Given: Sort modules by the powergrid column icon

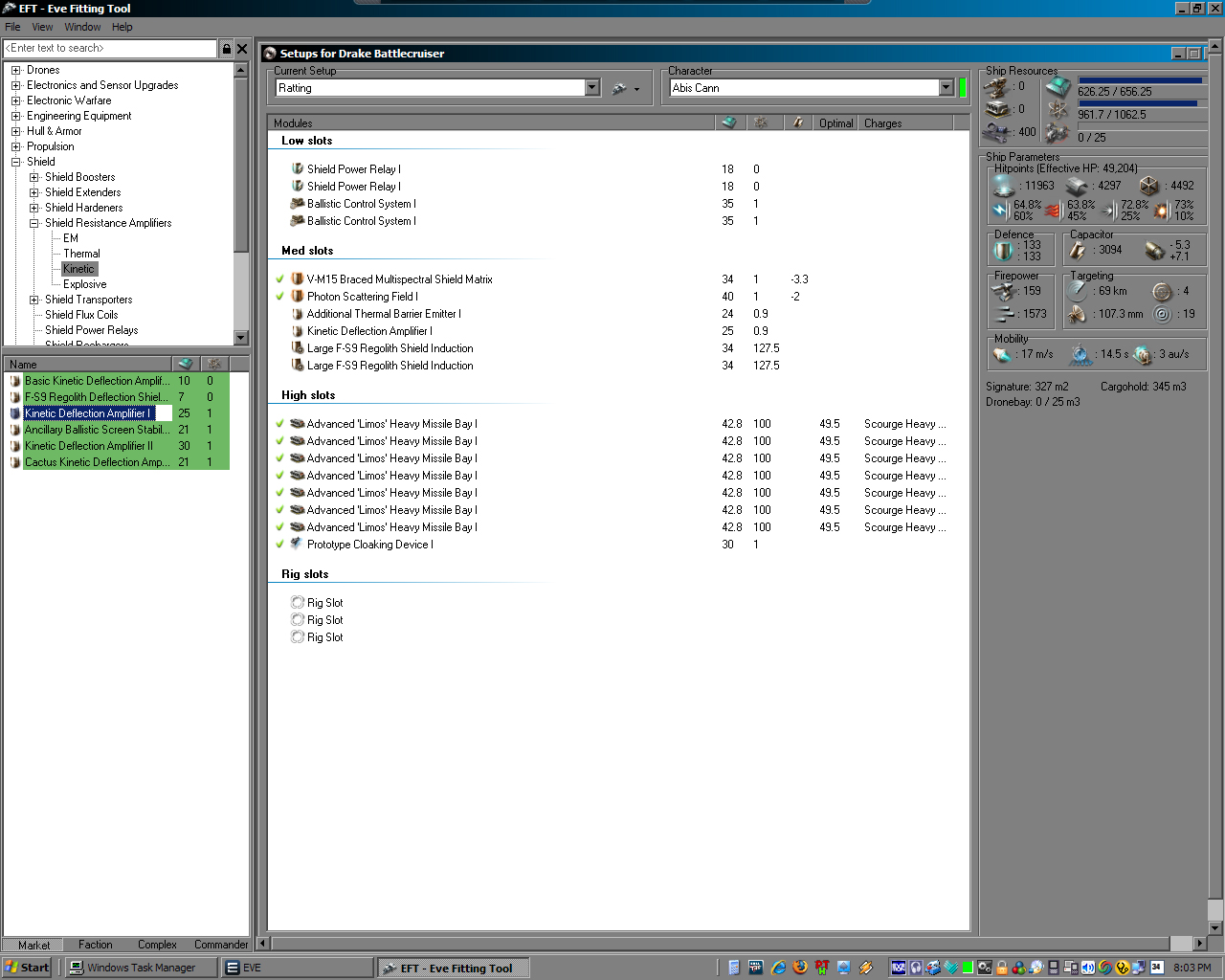Looking at the screenshot, I should click(761, 122).
